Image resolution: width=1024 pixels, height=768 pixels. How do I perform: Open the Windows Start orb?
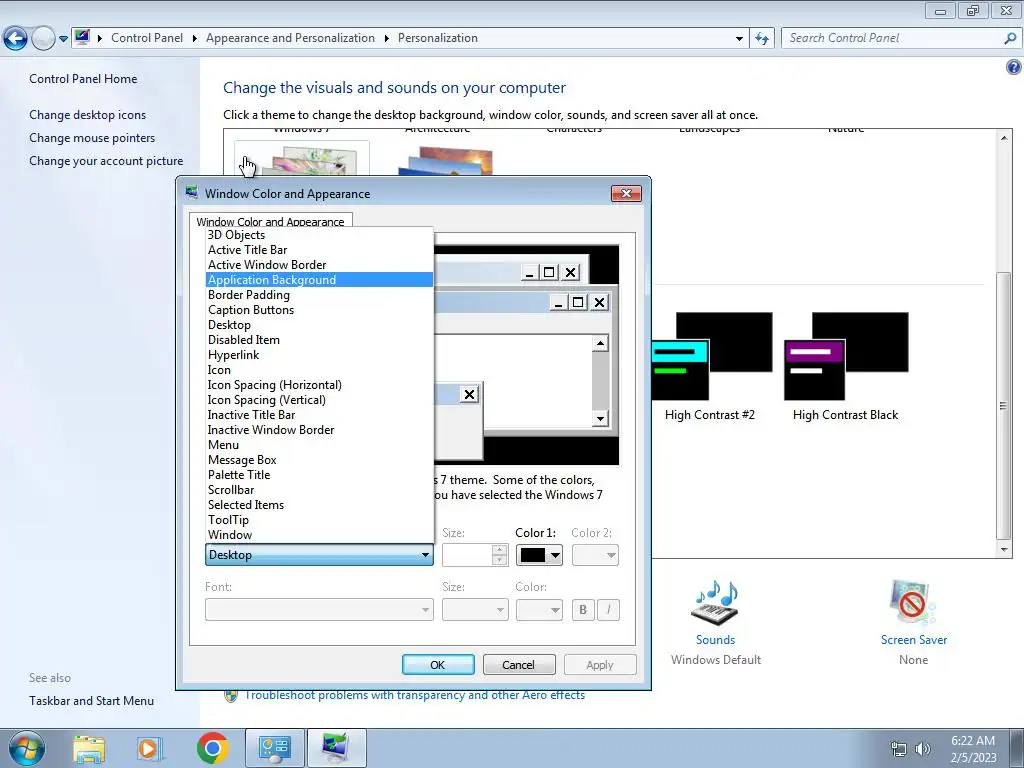26,748
